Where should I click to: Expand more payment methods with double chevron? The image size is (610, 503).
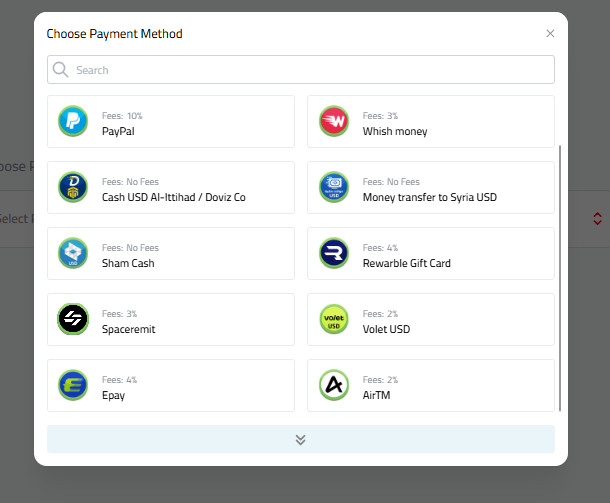click(x=301, y=439)
